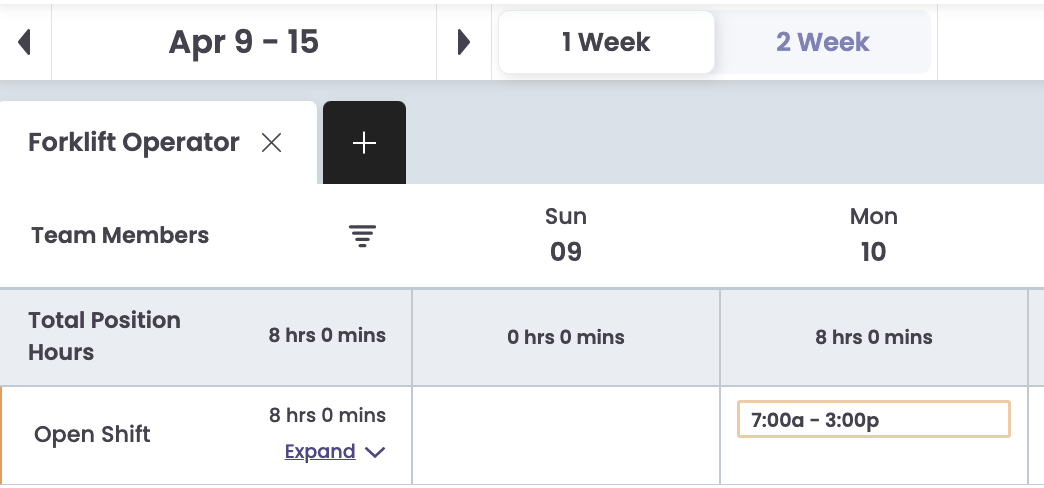Click Sunday's 0 hrs 0 mins total
Image resolution: width=1044 pixels, height=488 pixels.
point(566,338)
